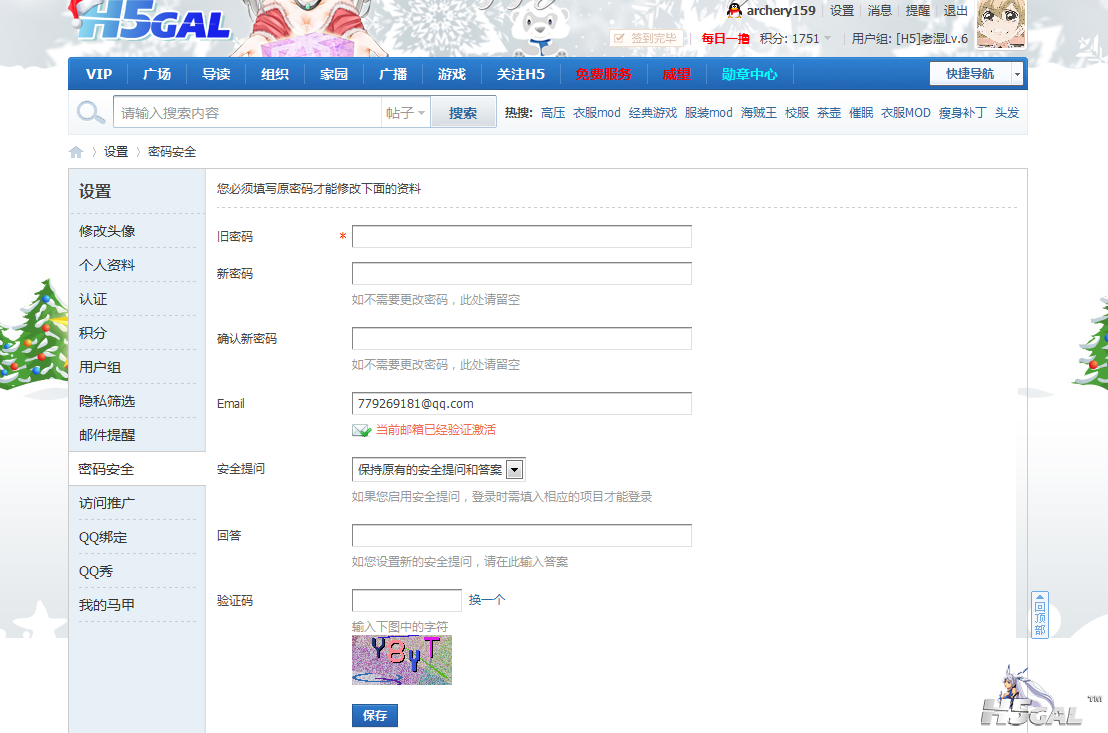The width and height of the screenshot is (1108, 733).
Task: Go to 勋章中心 in navigation bar
Action: click(749, 74)
